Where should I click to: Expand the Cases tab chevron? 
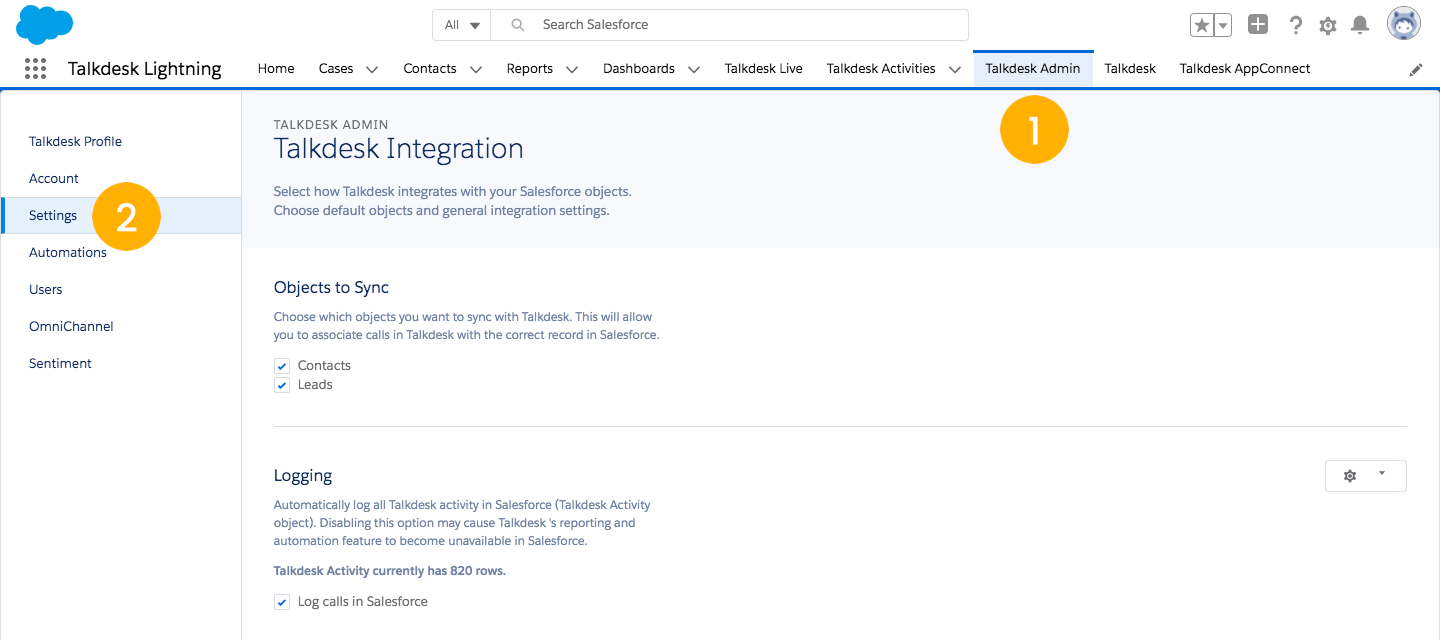[372, 69]
